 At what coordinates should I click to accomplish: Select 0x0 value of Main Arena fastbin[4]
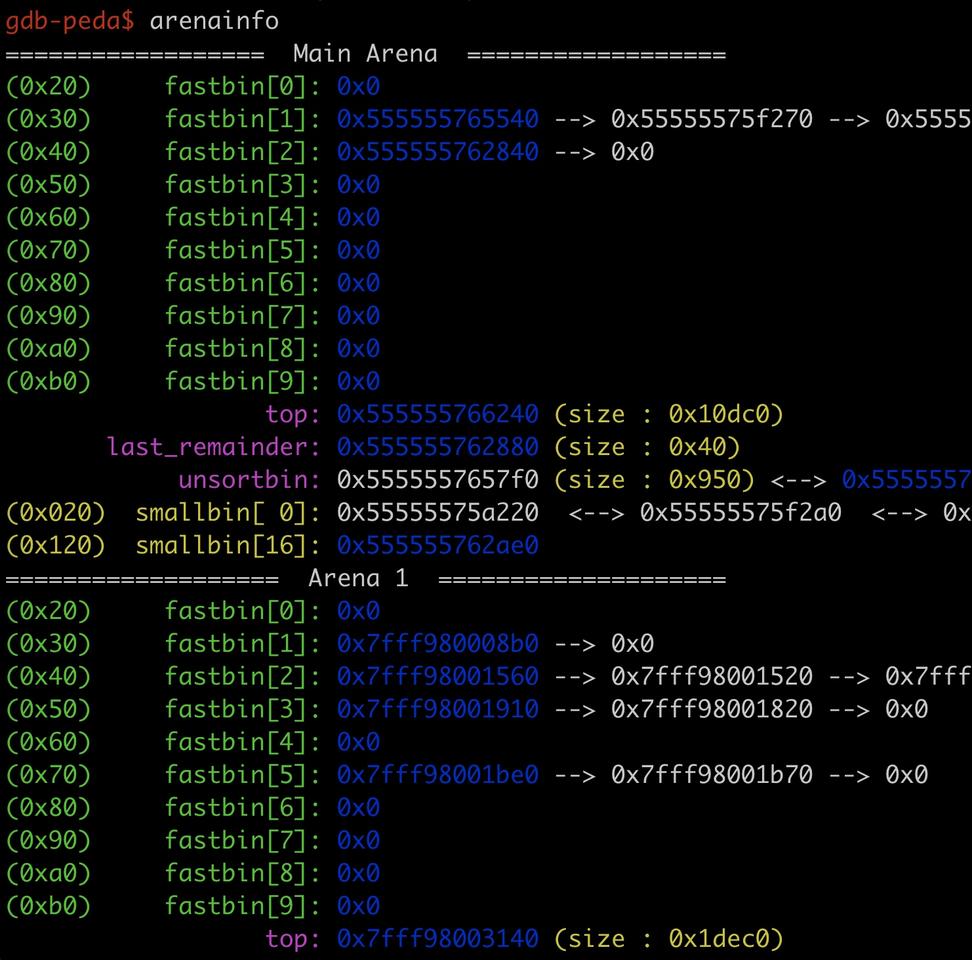click(x=358, y=218)
